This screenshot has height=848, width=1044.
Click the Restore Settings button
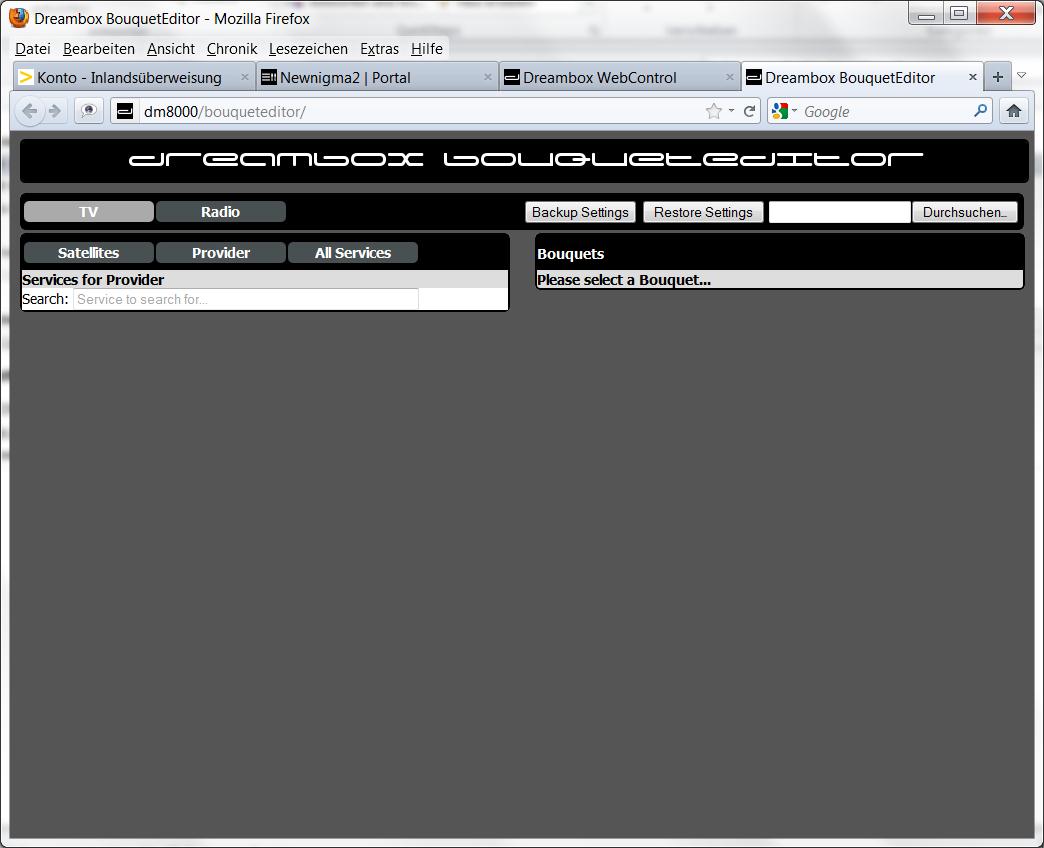(x=703, y=212)
